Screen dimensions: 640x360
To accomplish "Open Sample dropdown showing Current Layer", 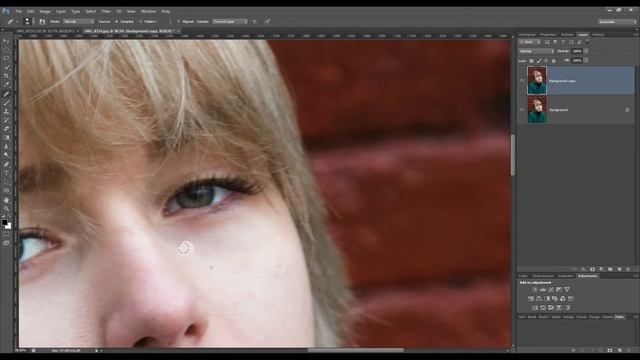I will [229, 21].
